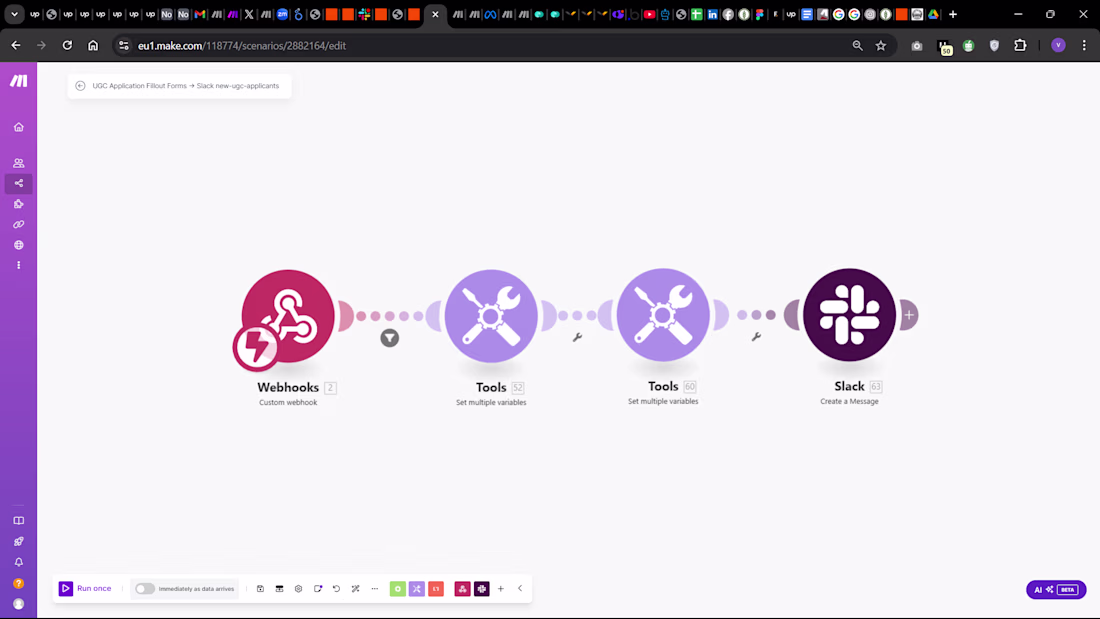Click the Undo previous action arrow icon
Screen dimensions: 1100x619
tap(337, 589)
